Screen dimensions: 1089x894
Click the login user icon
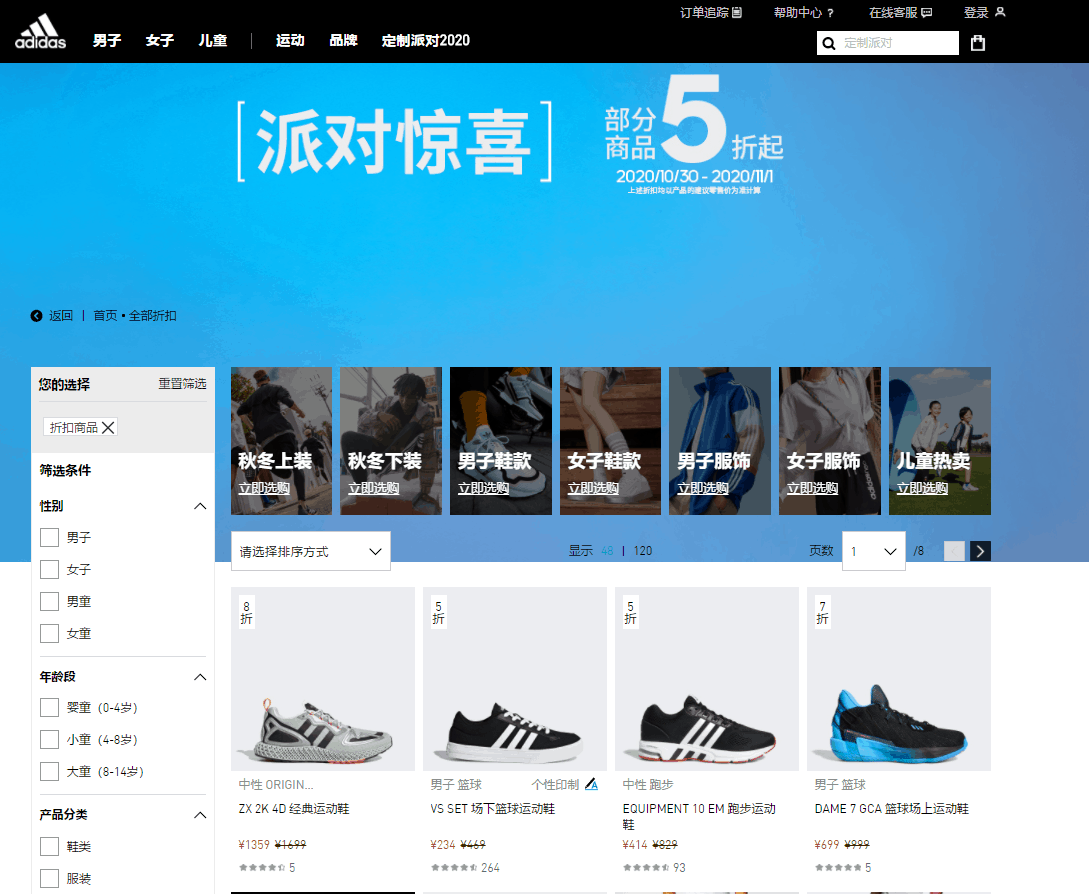click(x=1000, y=12)
